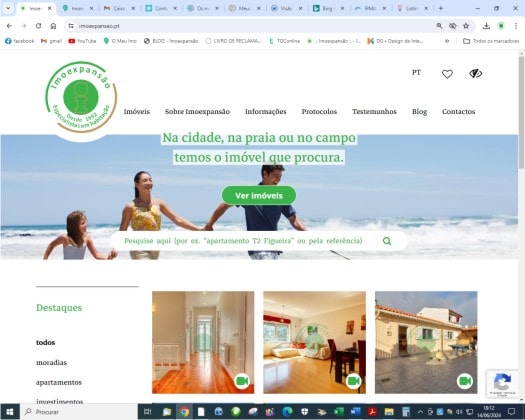Screen dimensions: 525x420
Task: Expand the bookmarks overflow chevron
Action: [447, 41]
